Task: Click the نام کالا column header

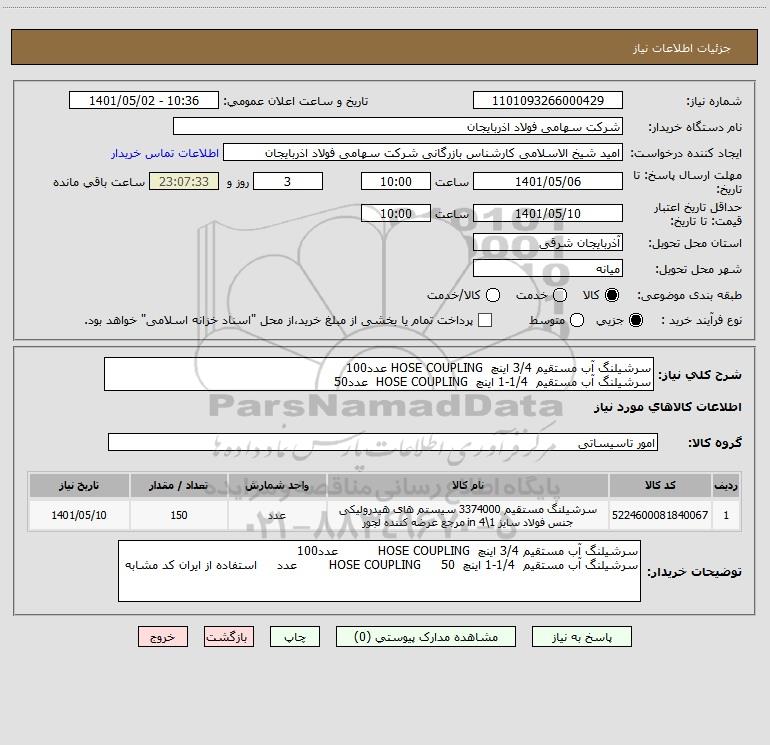Action: point(468,485)
